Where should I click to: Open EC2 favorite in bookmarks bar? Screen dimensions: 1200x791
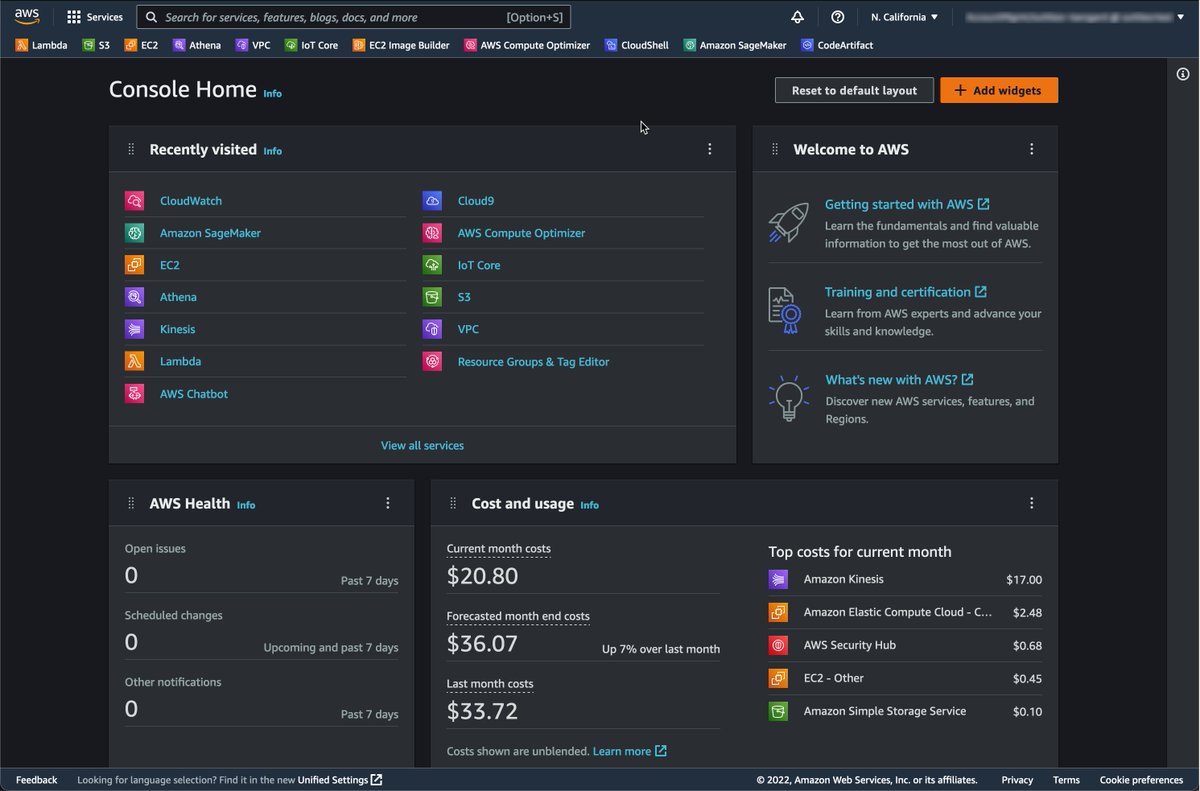pos(141,45)
